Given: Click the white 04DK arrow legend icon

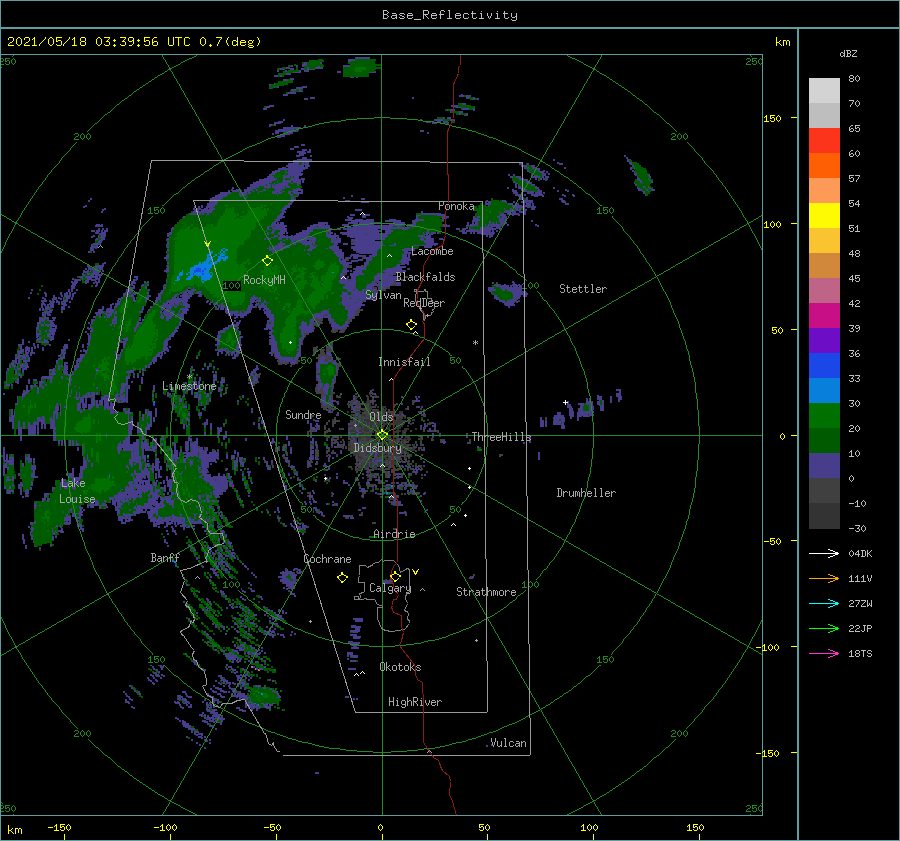Looking at the screenshot, I should tap(824, 553).
